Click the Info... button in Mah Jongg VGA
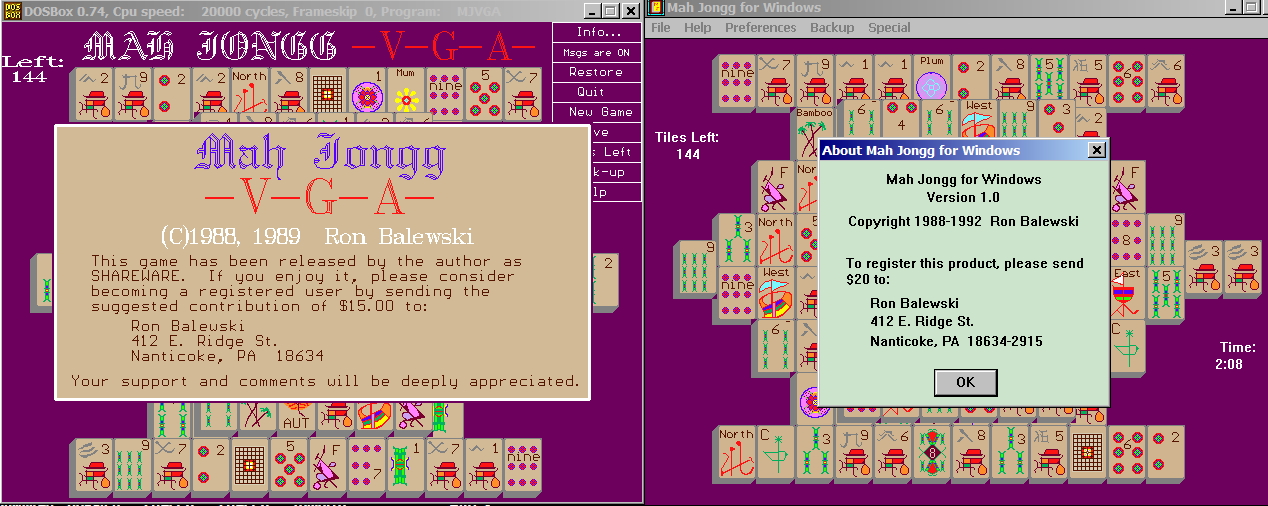The image size is (1268, 506). 598,32
